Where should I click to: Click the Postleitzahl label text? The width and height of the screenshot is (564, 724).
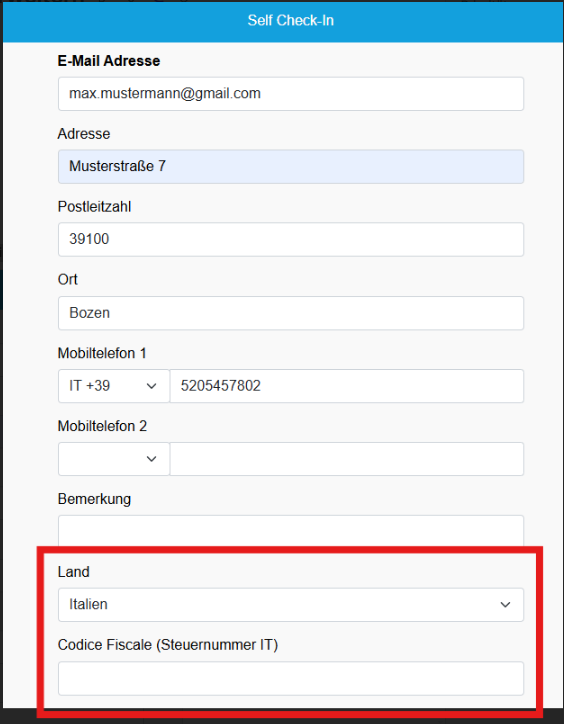94,206
